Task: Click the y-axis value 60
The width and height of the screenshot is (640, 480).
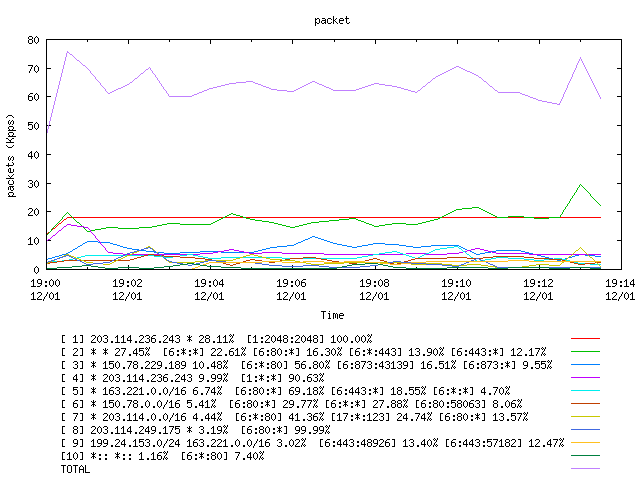Action: coord(33,97)
